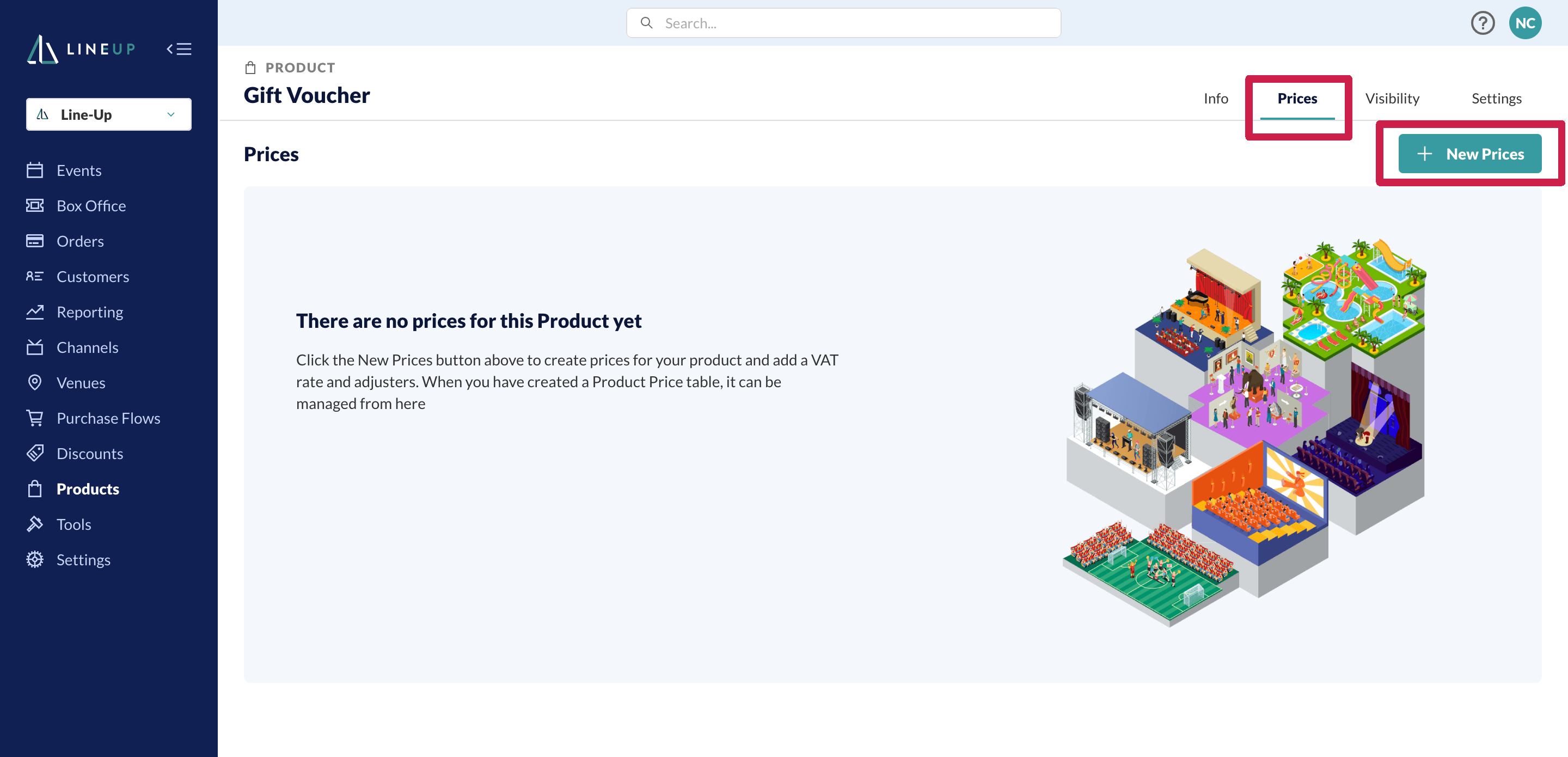
Task: Expand the Line-Up organisation dropdown
Action: pos(108,114)
